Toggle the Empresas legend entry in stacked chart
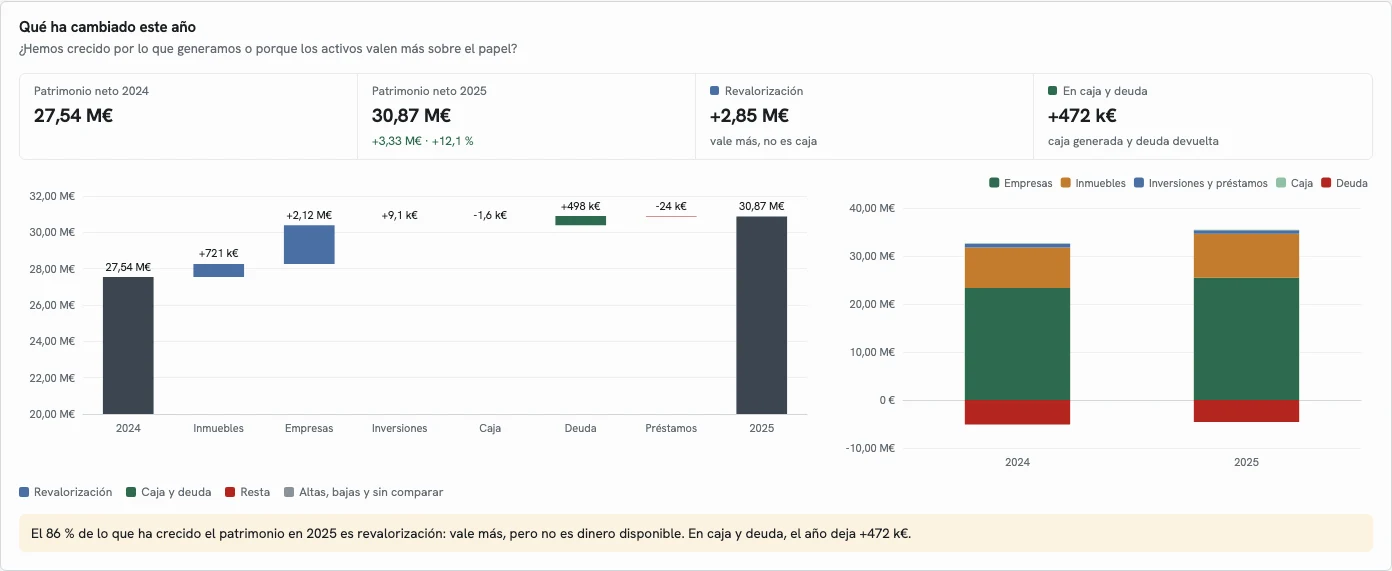Screen dimensions: 1392x571 click(x=1020, y=183)
